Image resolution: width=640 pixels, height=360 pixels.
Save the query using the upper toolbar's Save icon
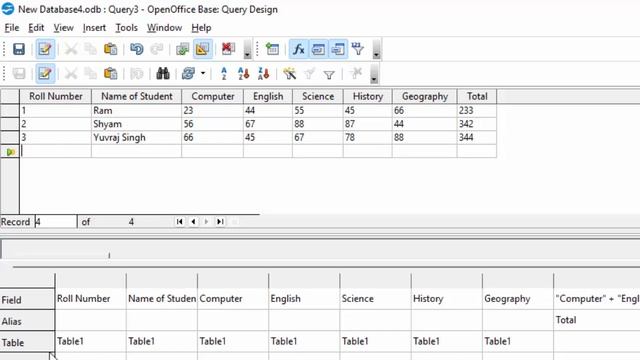click(19, 49)
